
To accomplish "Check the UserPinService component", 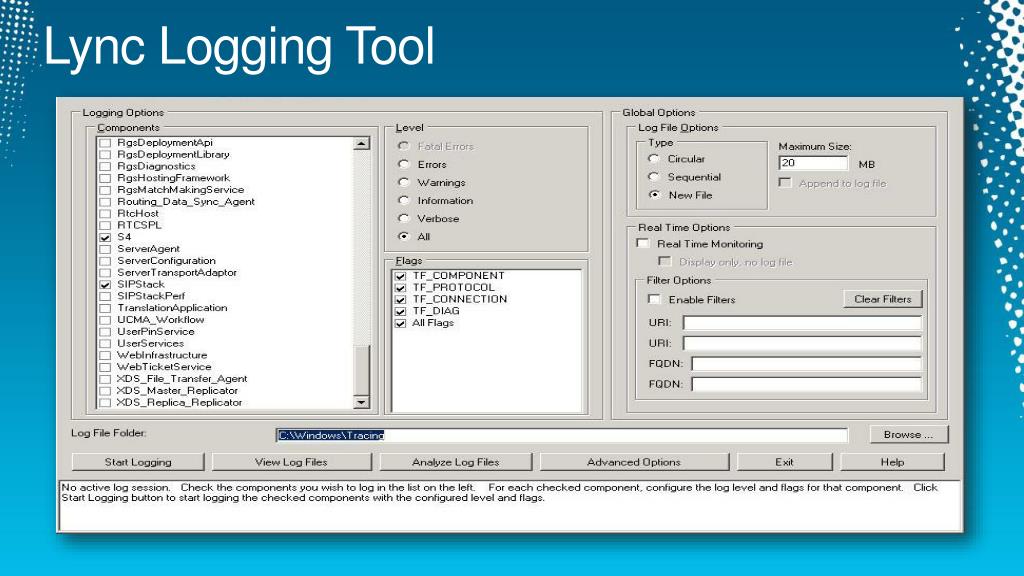I will coord(105,332).
